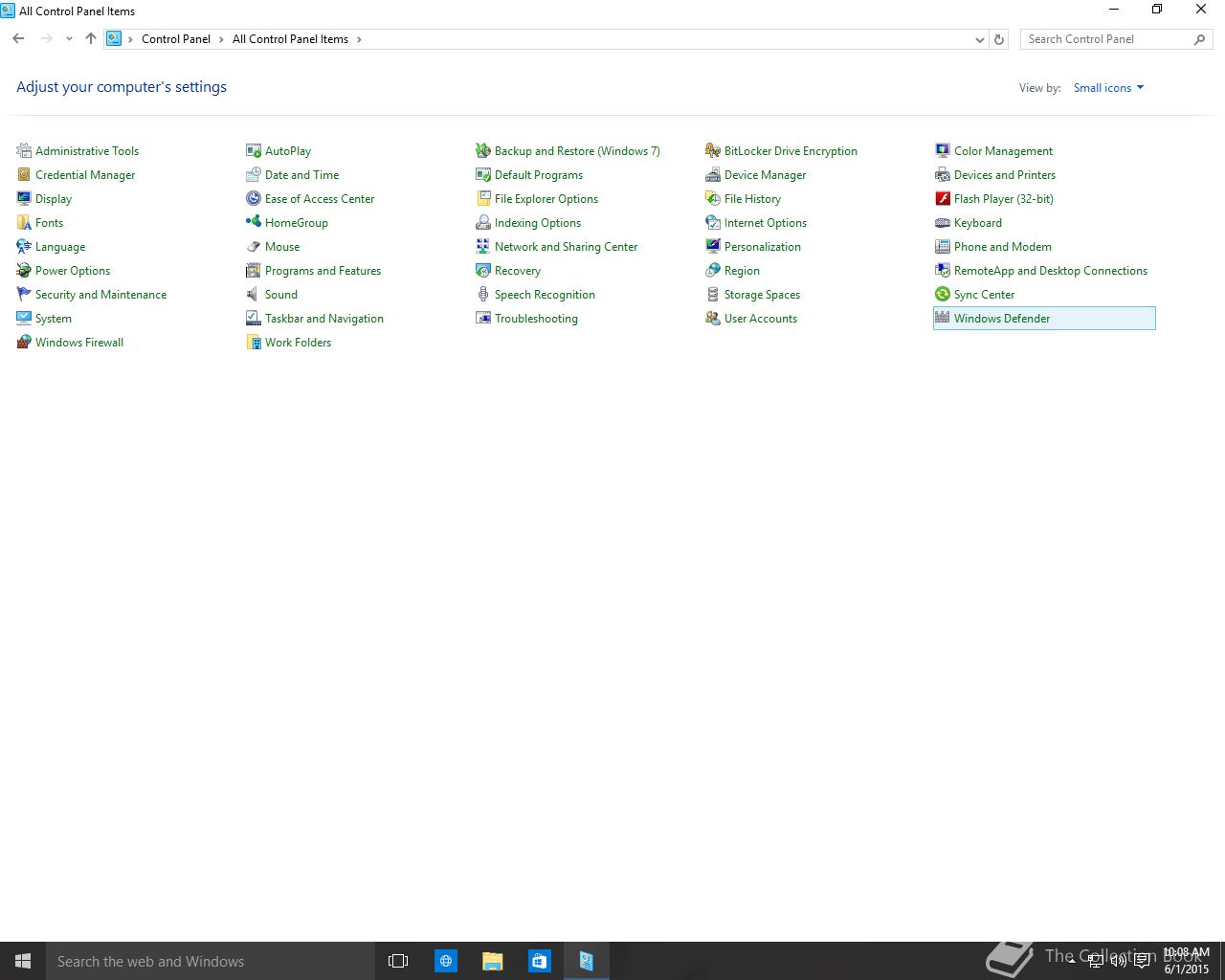Image resolution: width=1225 pixels, height=980 pixels.
Task: Go up one level with Up arrow
Action: 91,39
